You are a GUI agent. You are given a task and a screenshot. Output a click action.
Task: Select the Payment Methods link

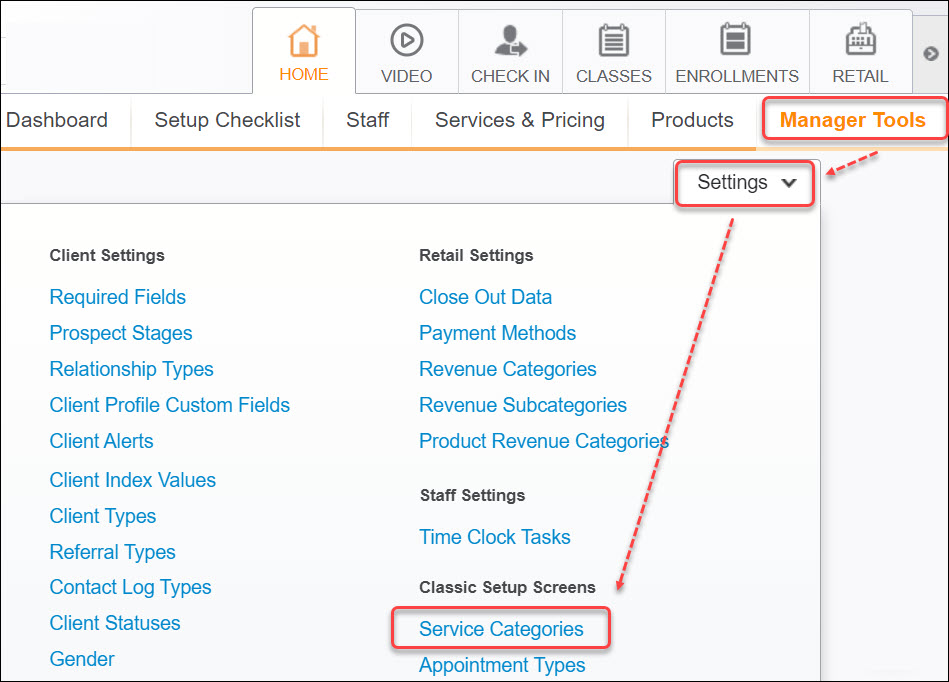pos(497,333)
